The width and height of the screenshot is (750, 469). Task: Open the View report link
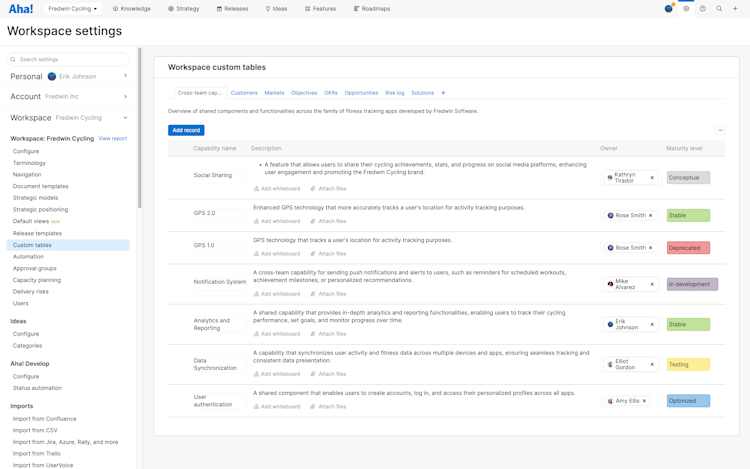(113, 138)
